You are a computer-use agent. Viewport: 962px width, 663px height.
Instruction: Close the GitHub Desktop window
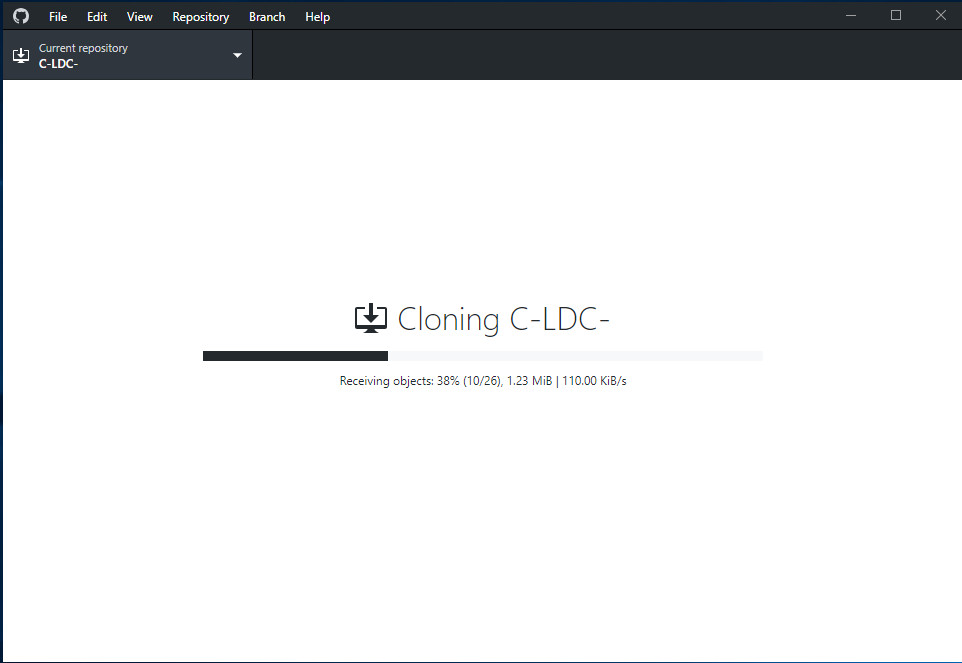[941, 15]
